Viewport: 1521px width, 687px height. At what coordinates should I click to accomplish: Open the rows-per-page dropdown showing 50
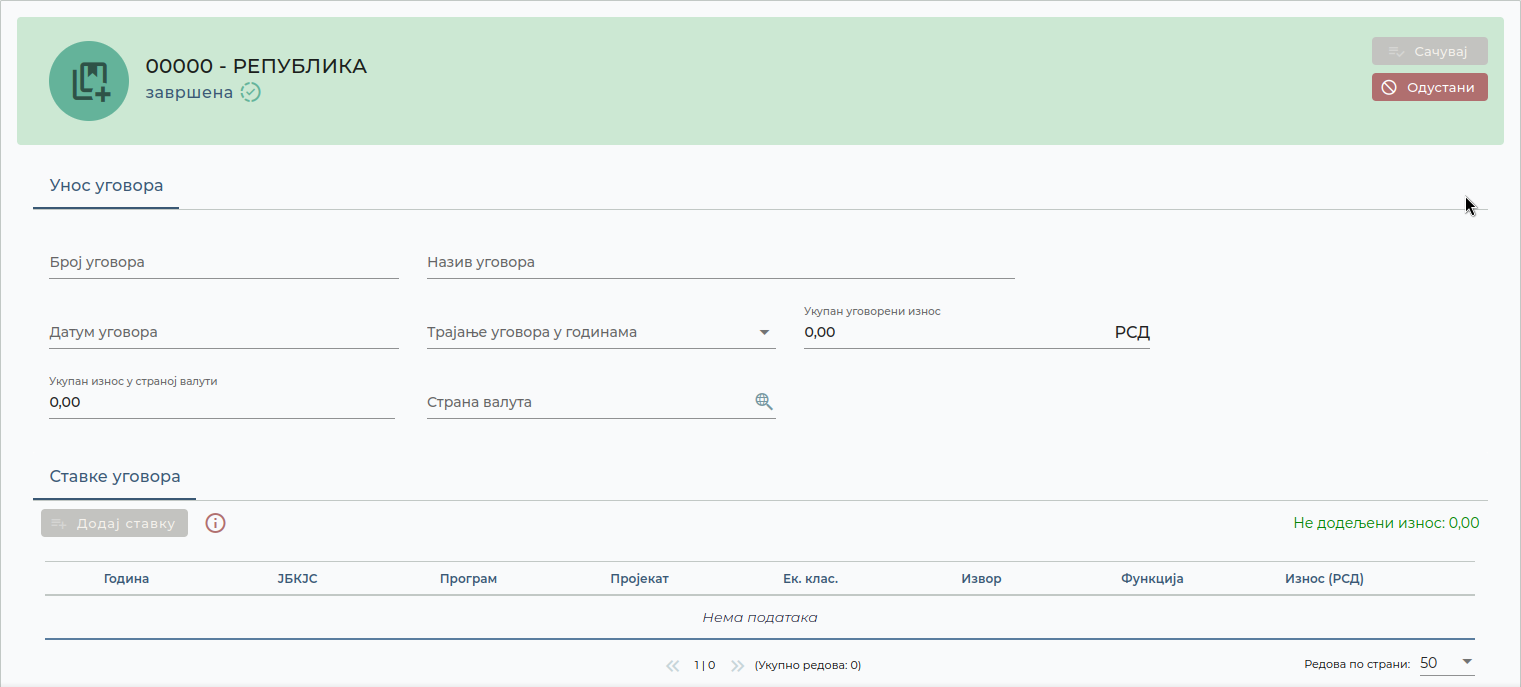1447,663
